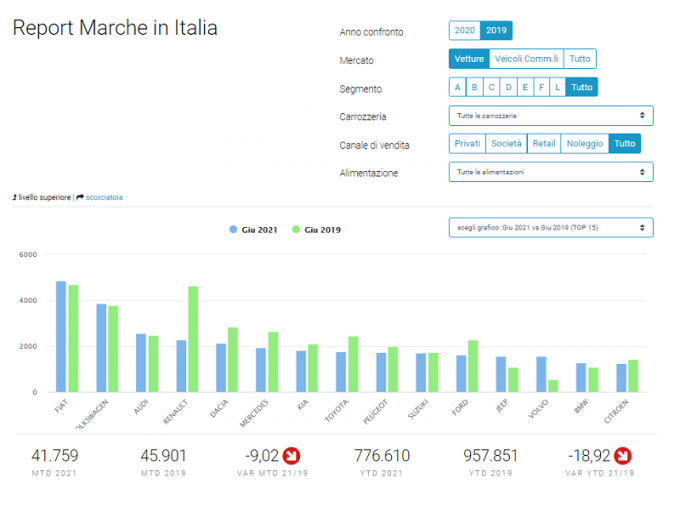Open Tutte le carrozzerie dropdown

(551, 116)
